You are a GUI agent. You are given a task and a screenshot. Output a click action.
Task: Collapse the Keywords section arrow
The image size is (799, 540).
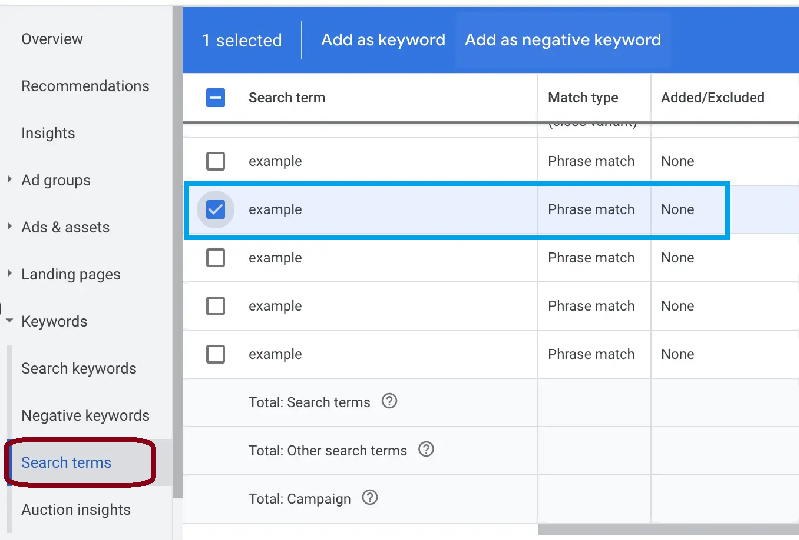click(x=10, y=321)
